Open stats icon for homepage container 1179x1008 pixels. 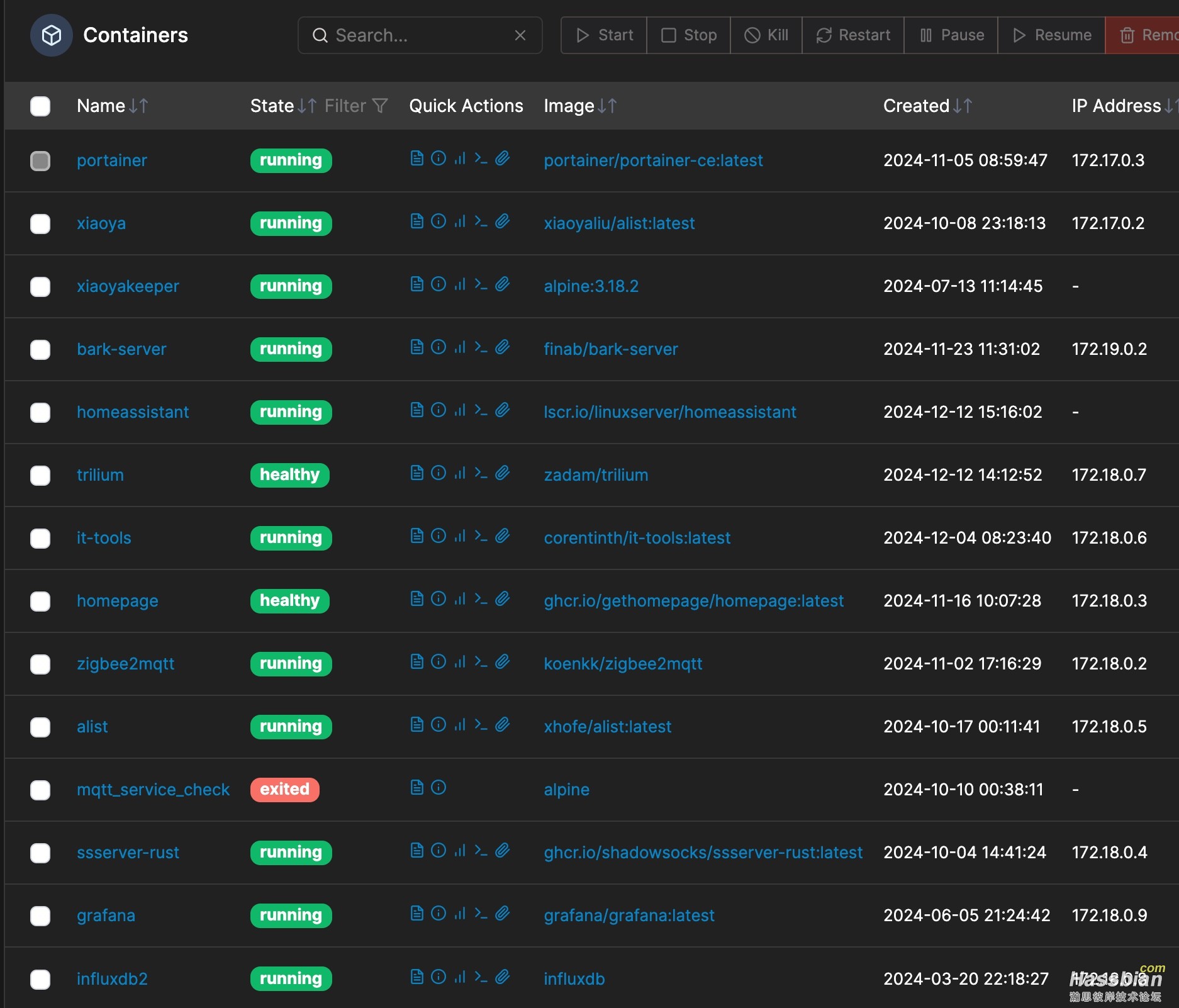461,599
